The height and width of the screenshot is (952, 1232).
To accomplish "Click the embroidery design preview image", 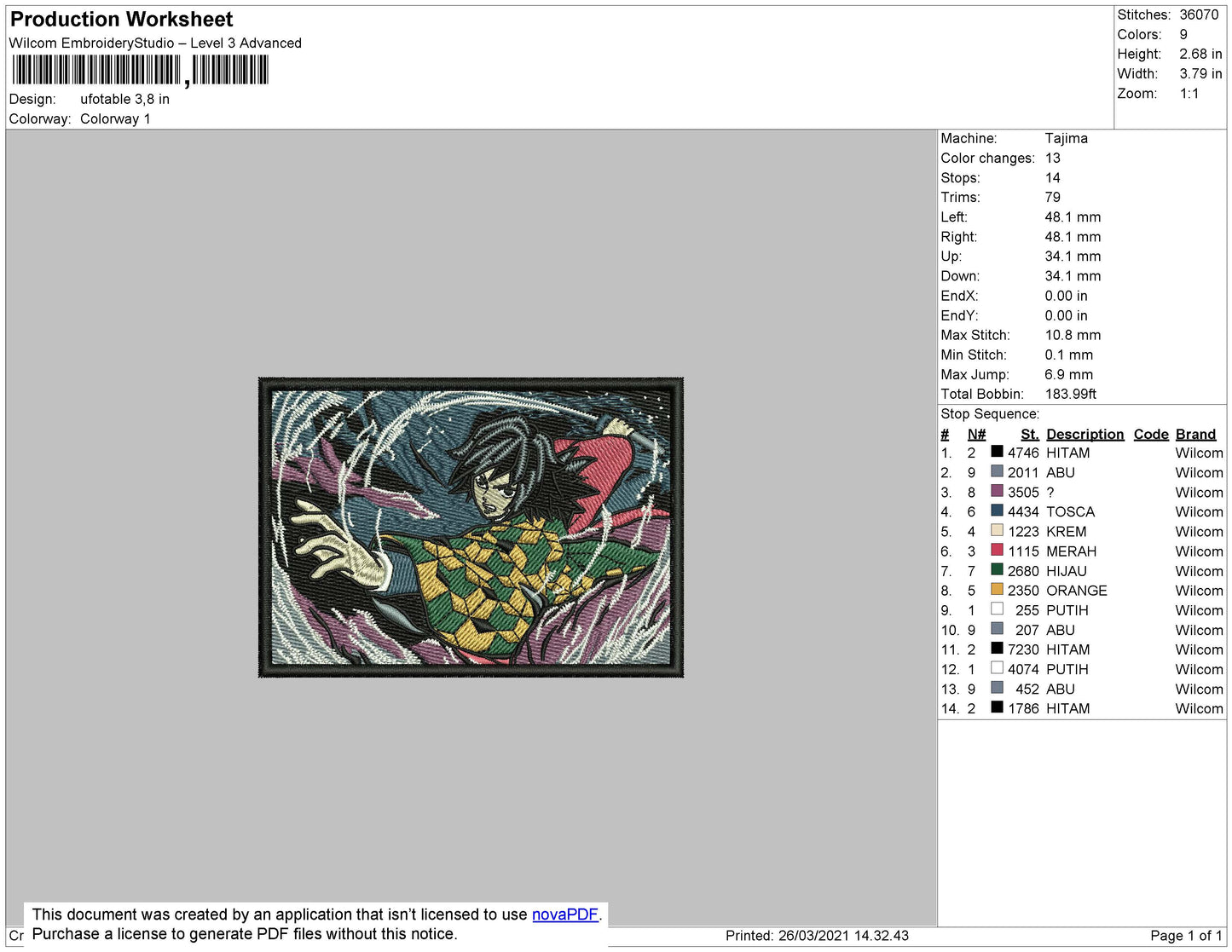I will [x=471, y=528].
